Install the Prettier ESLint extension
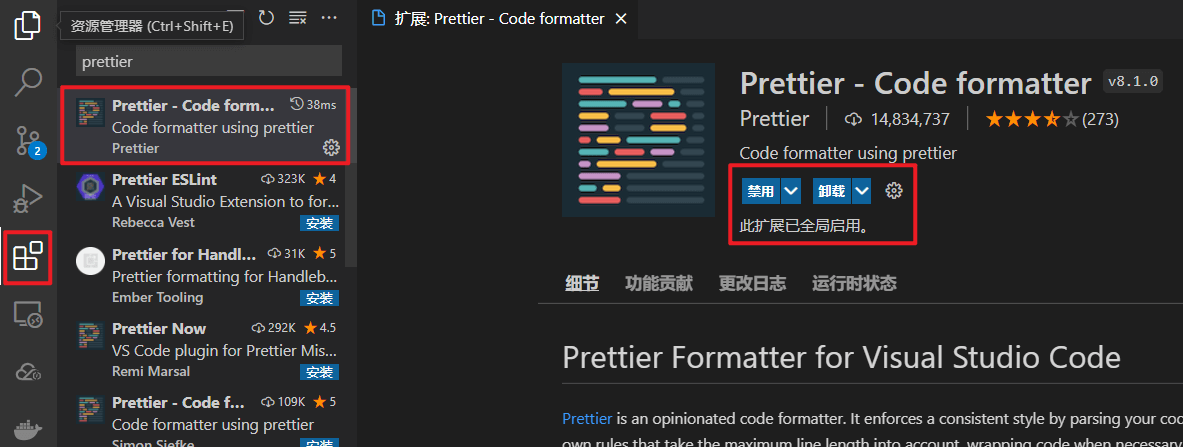 pyautogui.click(x=319, y=223)
